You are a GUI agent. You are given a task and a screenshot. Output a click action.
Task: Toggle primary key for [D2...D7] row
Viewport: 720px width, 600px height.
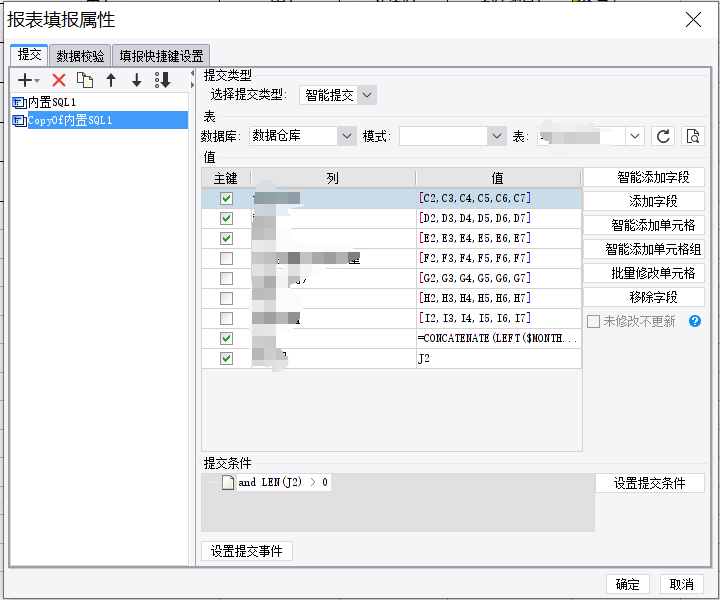point(226,219)
